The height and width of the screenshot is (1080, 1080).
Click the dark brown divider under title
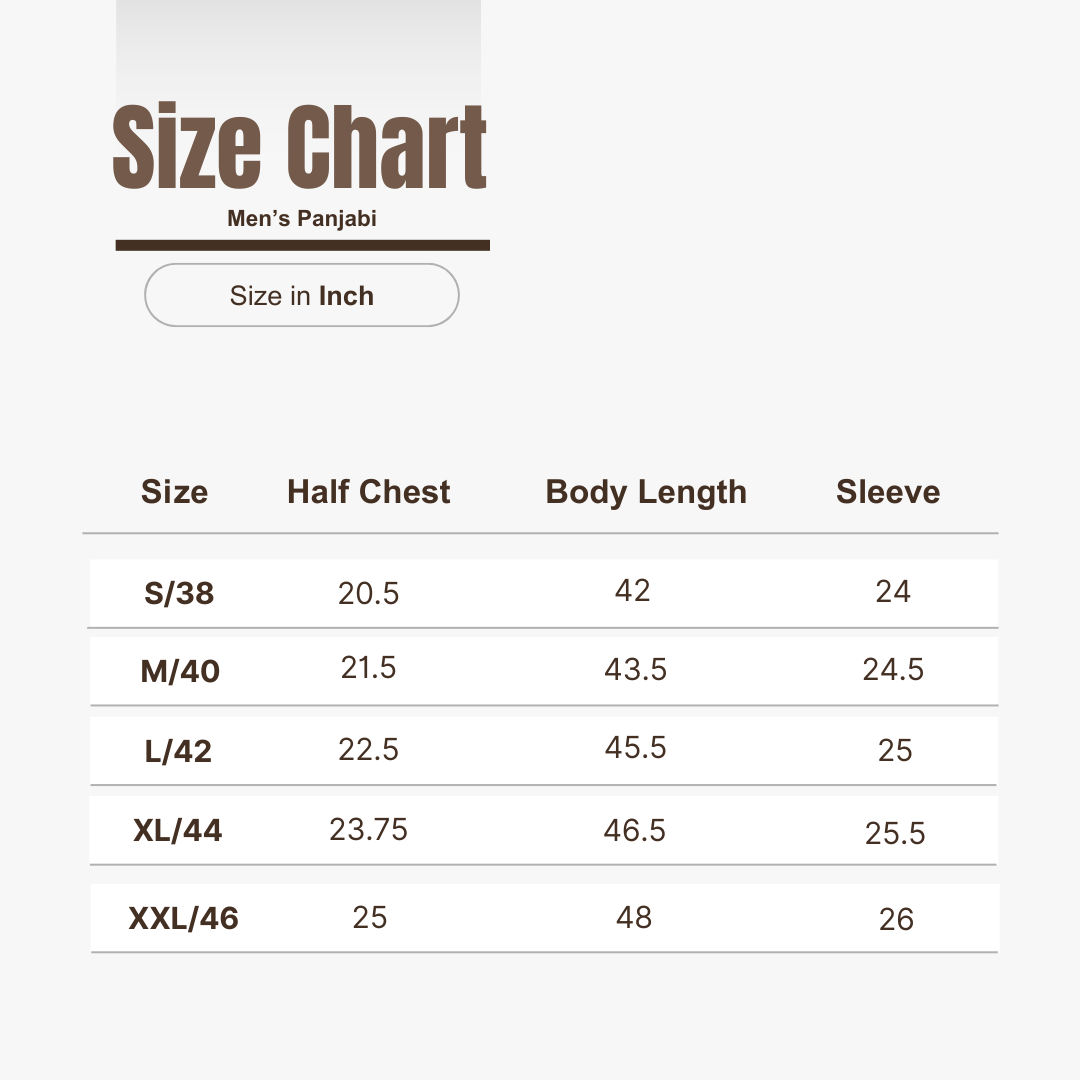(x=302, y=245)
